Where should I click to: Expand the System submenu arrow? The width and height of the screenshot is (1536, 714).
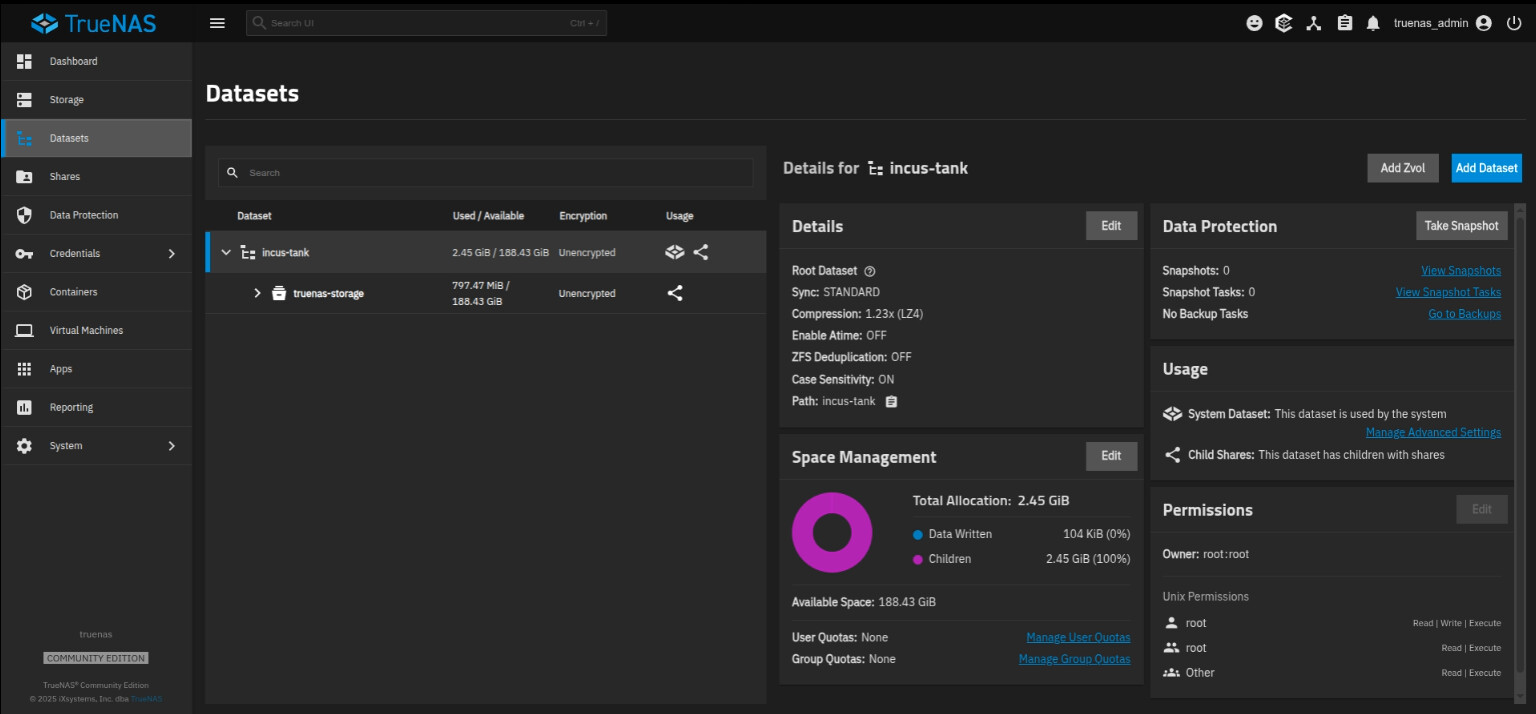click(172, 446)
